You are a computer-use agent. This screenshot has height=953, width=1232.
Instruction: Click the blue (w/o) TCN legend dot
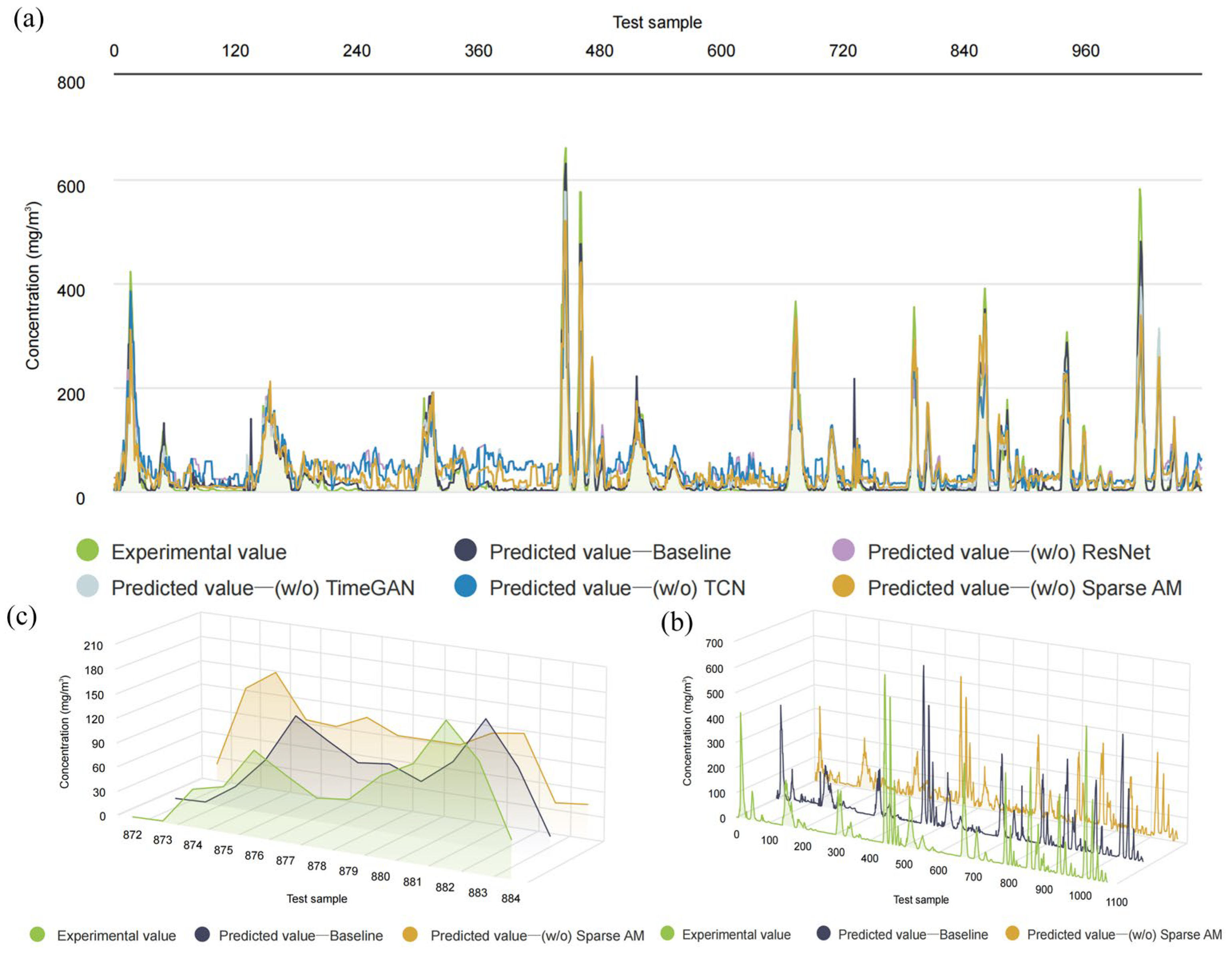(466, 586)
